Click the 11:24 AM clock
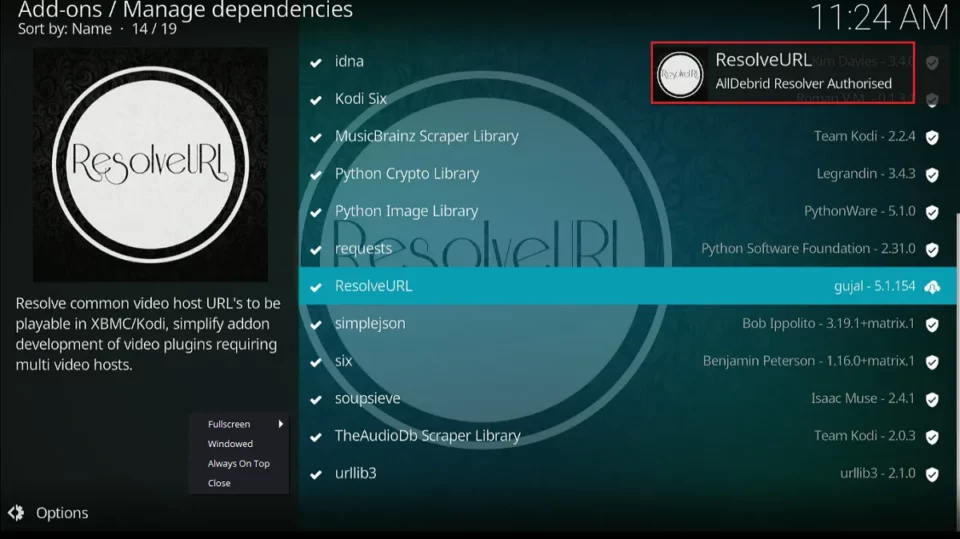Screen dimensions: 960x539 pyautogui.click(x=879, y=18)
